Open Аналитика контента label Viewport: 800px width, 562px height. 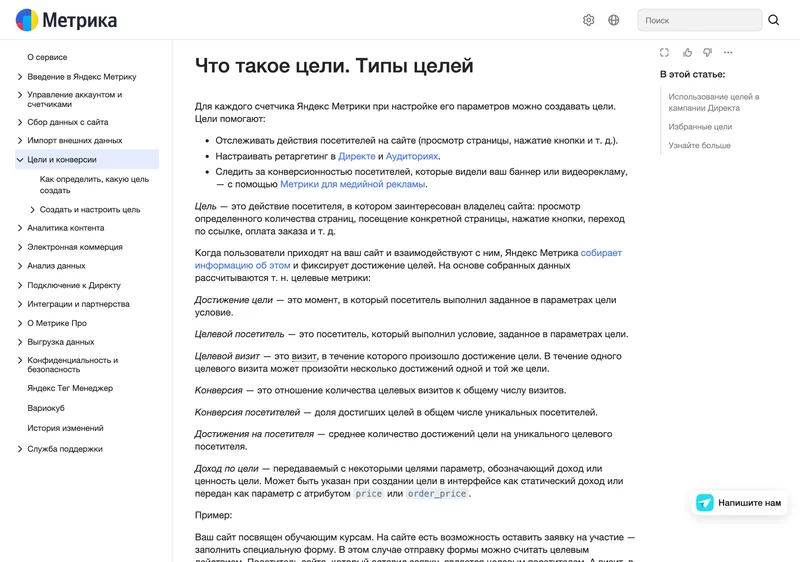point(66,228)
